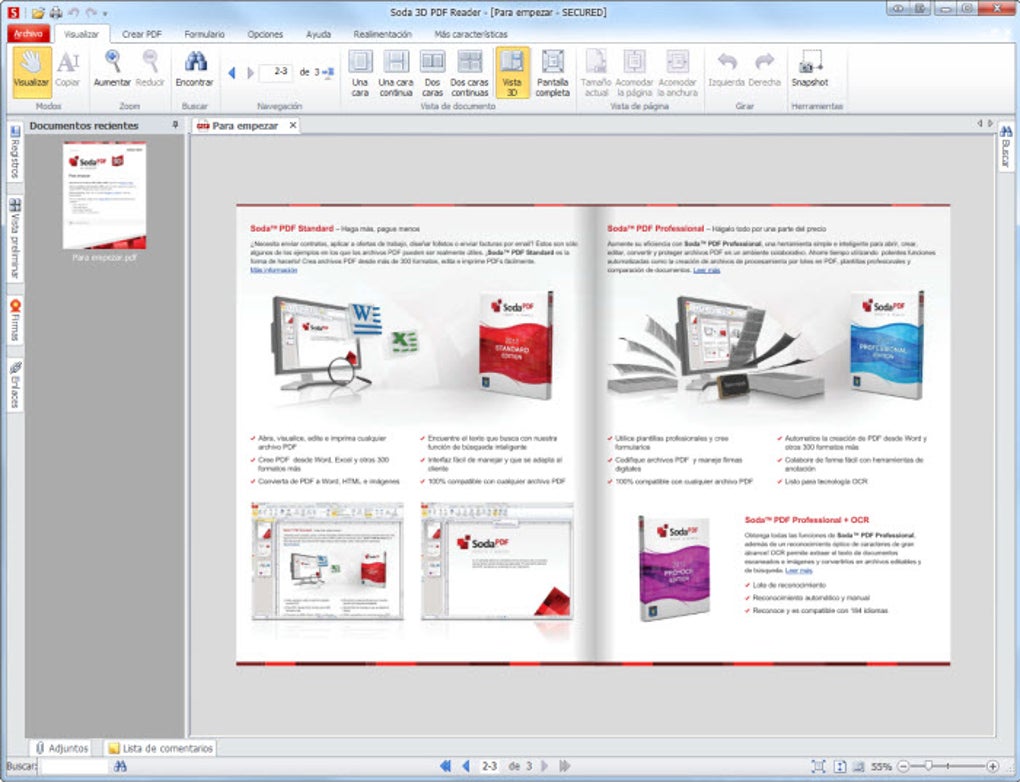Open the Crear PDF tab
The image size is (1020, 782).
pyautogui.click(x=142, y=34)
